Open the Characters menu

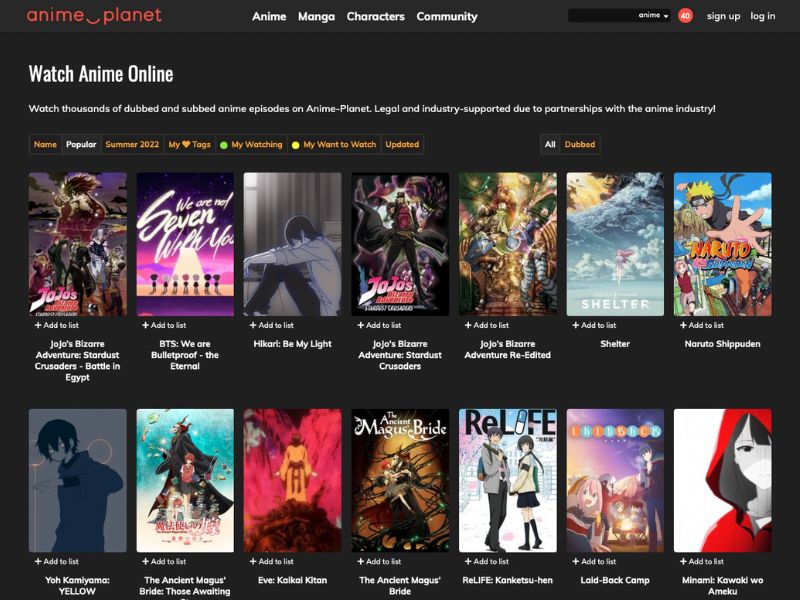coord(376,16)
